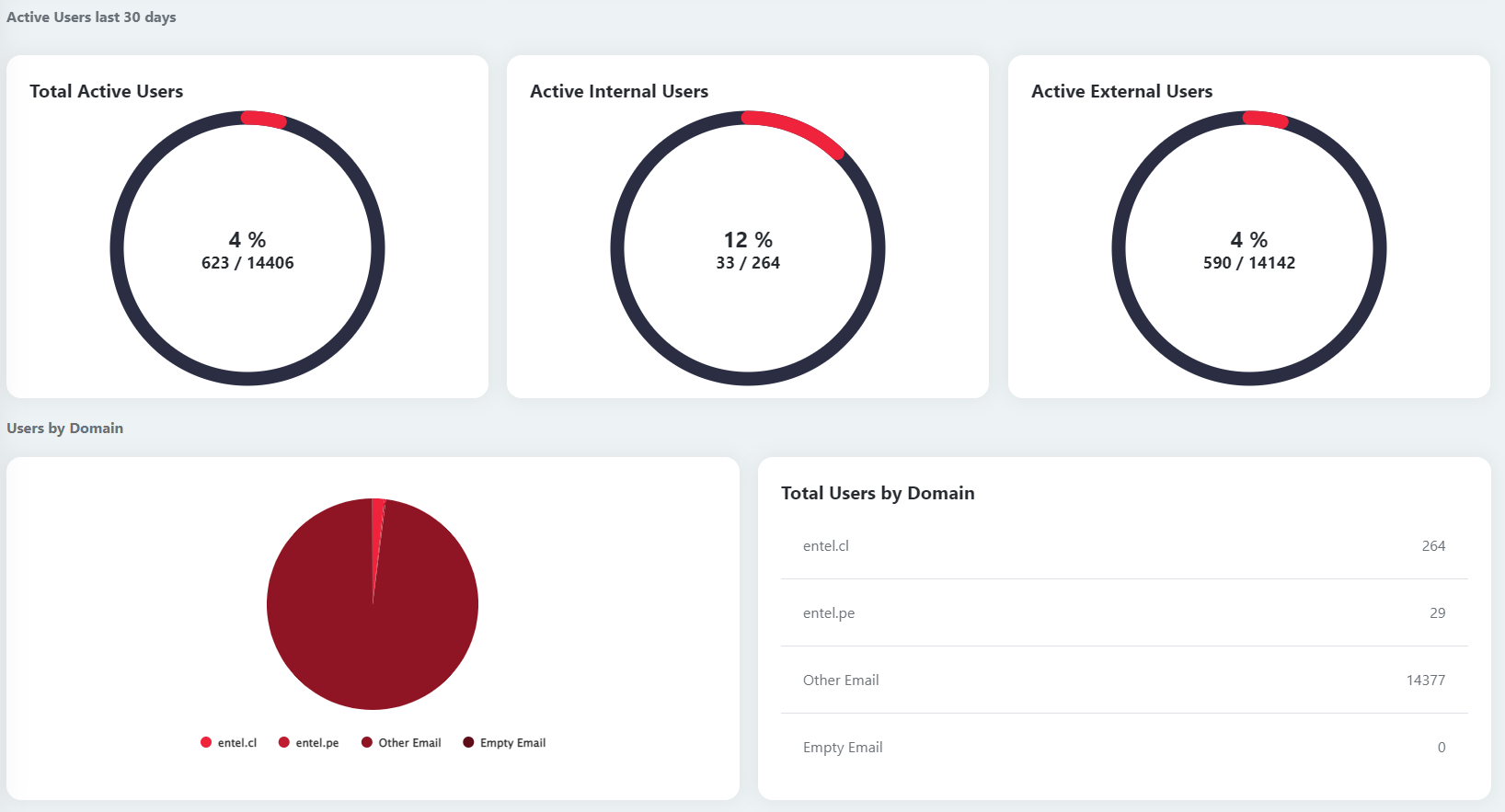Select the Empty Email row in table
This screenshot has width=1505, height=812.
1124,748
